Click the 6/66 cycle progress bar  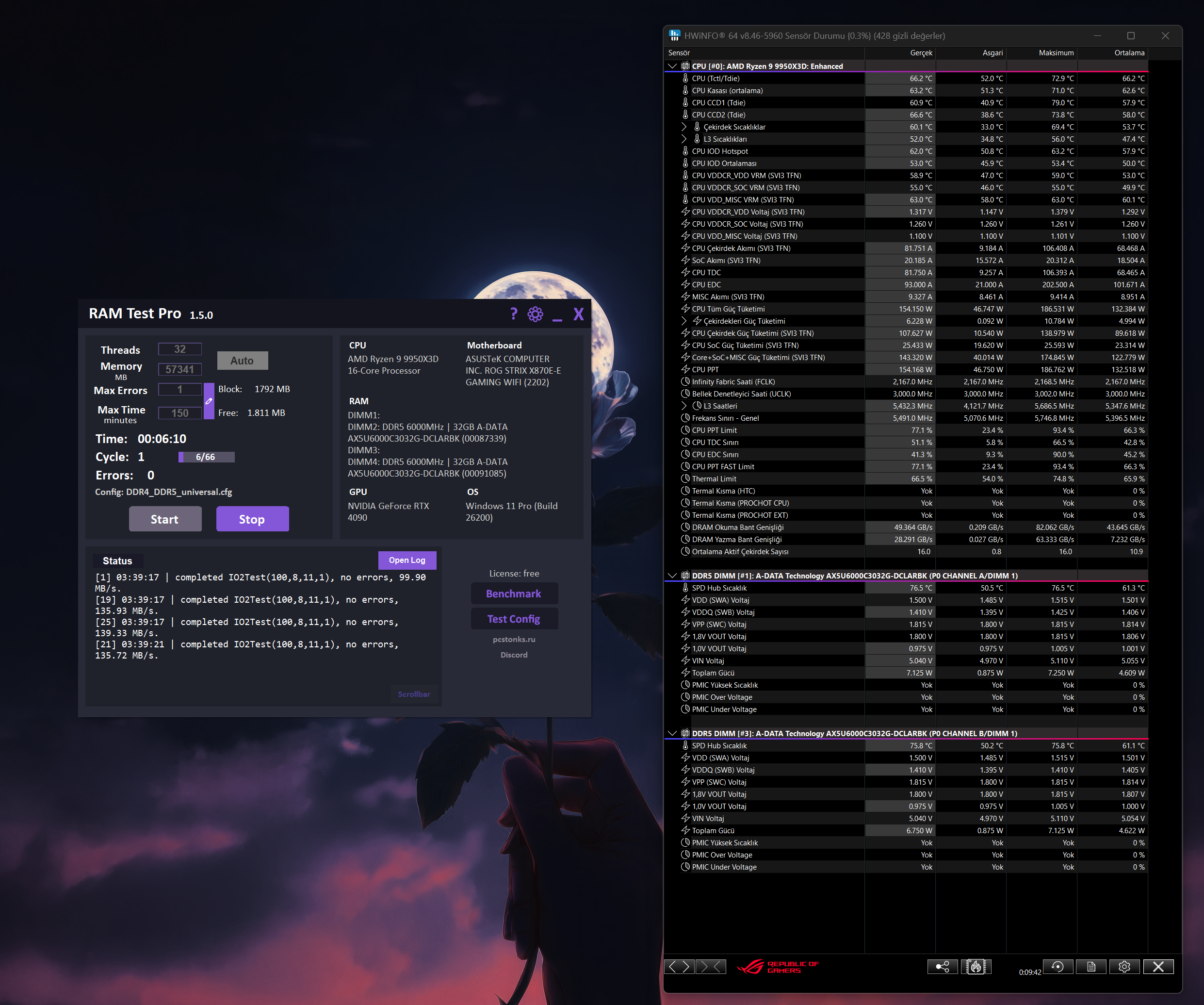pyautogui.click(x=206, y=457)
